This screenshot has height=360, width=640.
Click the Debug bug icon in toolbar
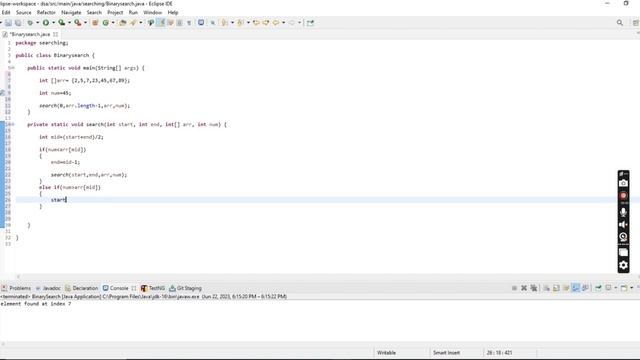click(30, 23)
